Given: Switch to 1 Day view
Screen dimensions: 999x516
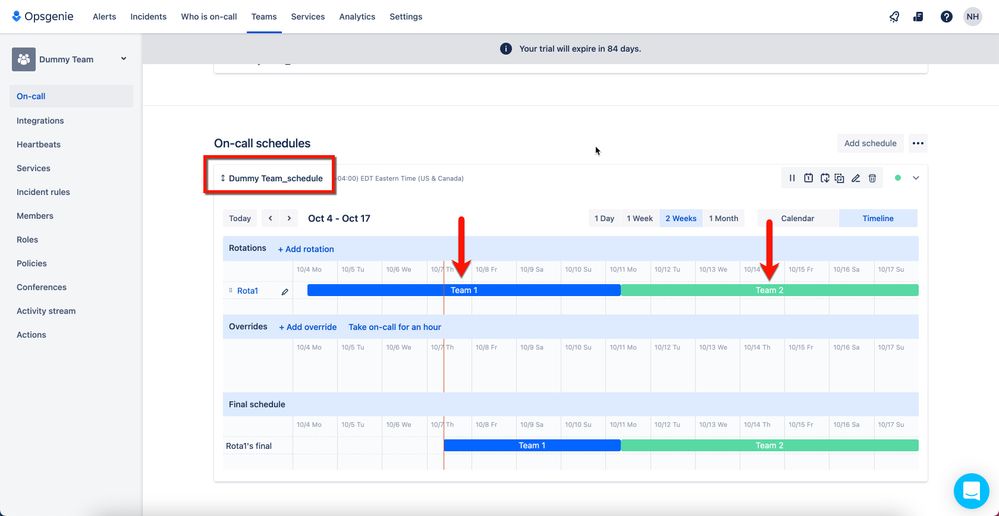Looking at the screenshot, I should point(604,219).
